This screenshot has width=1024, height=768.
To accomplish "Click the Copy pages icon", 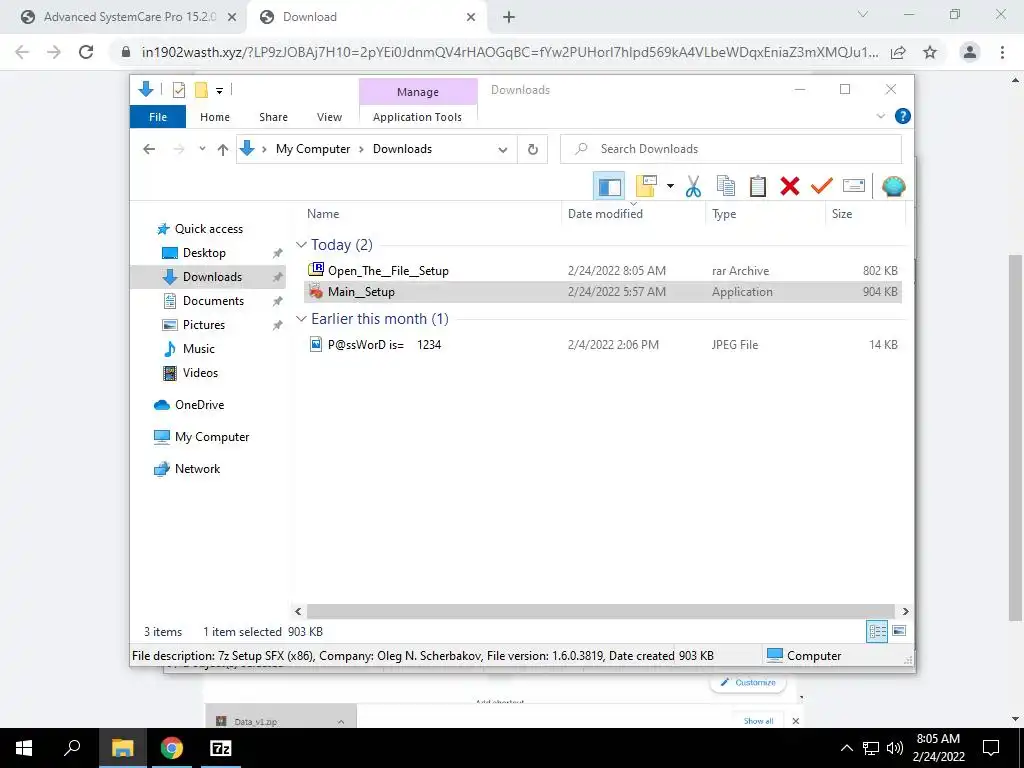I will (726, 186).
